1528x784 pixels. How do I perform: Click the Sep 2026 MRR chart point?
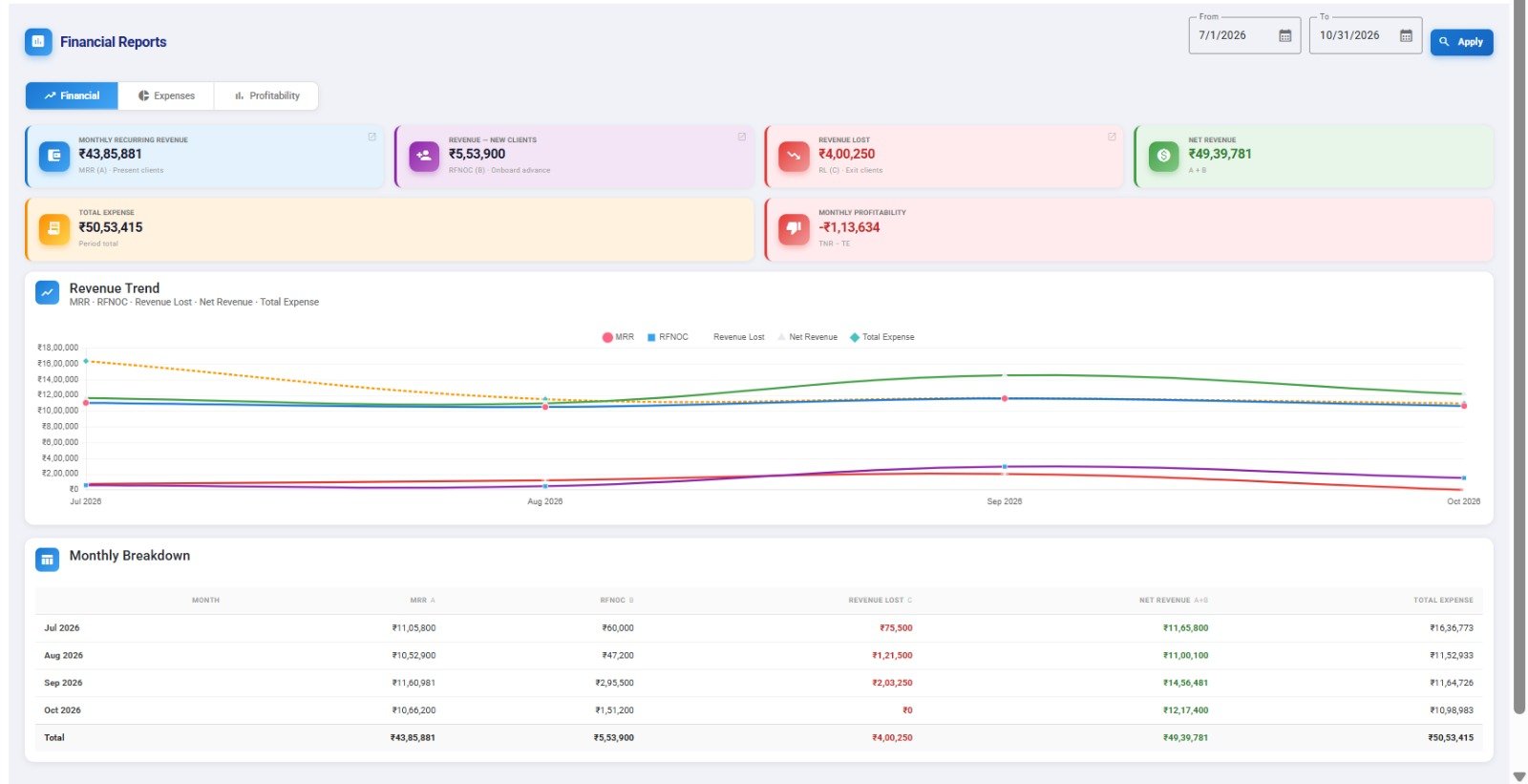[1005, 398]
